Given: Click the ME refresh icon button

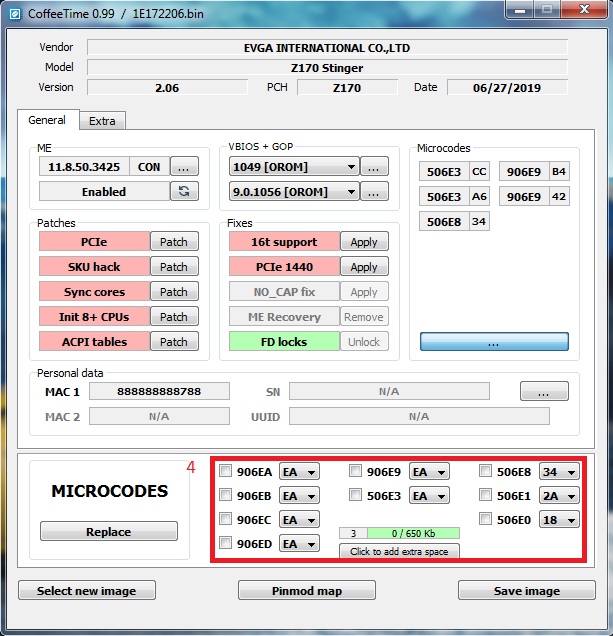Looking at the screenshot, I should point(185,191).
